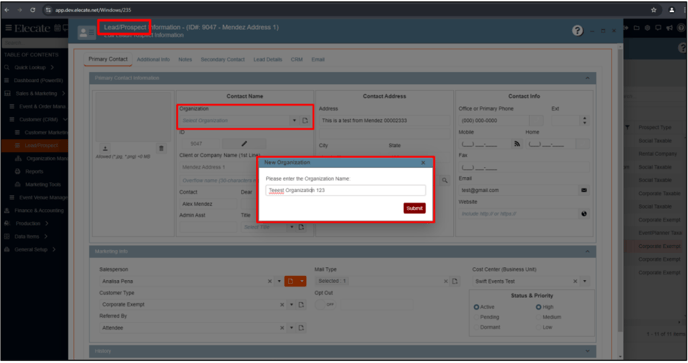Click the trash icon under photo area

click(x=161, y=148)
